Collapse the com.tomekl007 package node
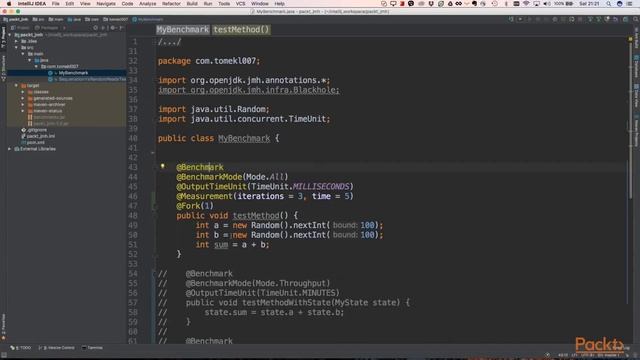Screen dimensions: 640x360 point(36,67)
